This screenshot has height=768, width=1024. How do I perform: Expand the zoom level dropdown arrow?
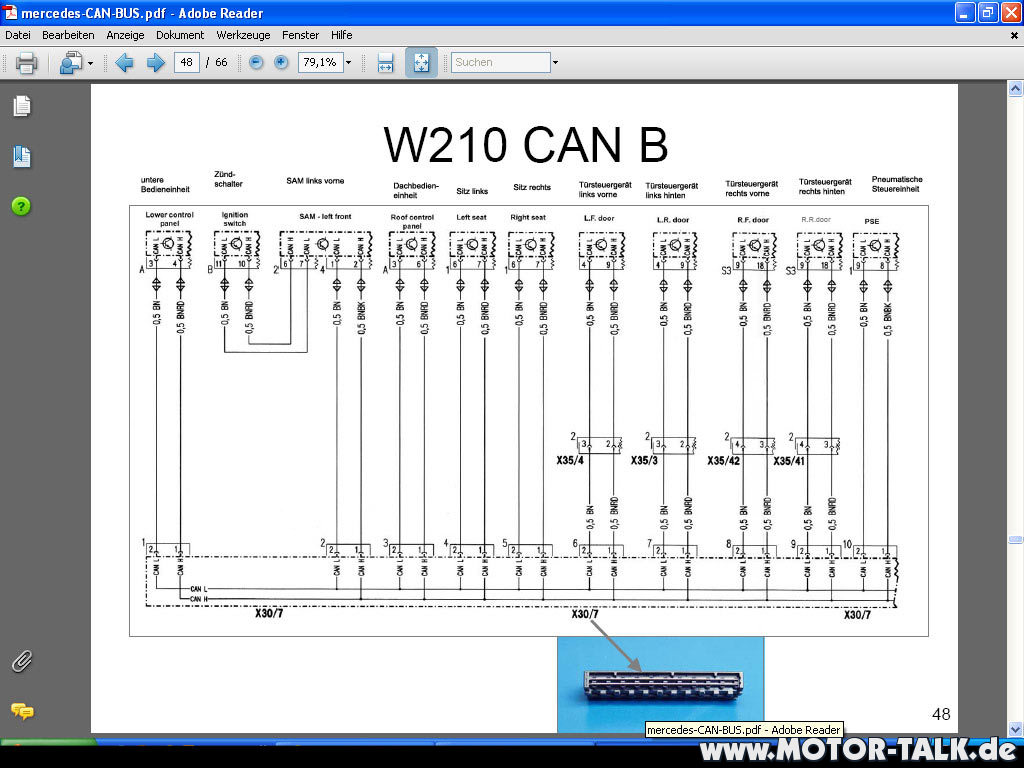(349, 63)
